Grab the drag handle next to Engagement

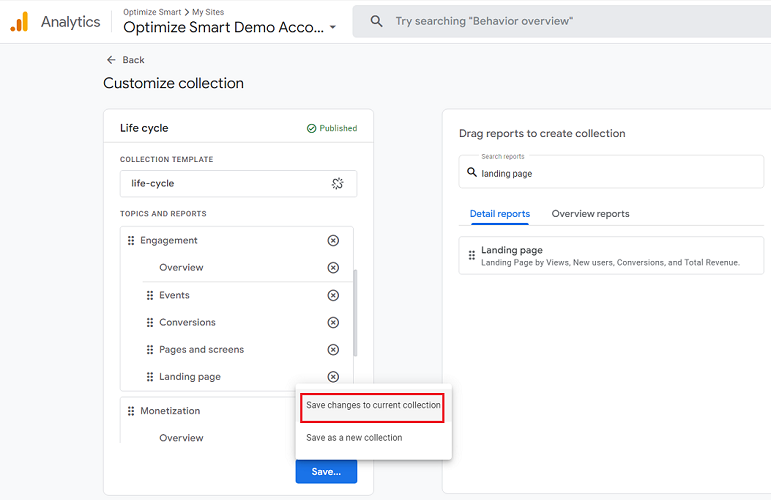(131, 240)
